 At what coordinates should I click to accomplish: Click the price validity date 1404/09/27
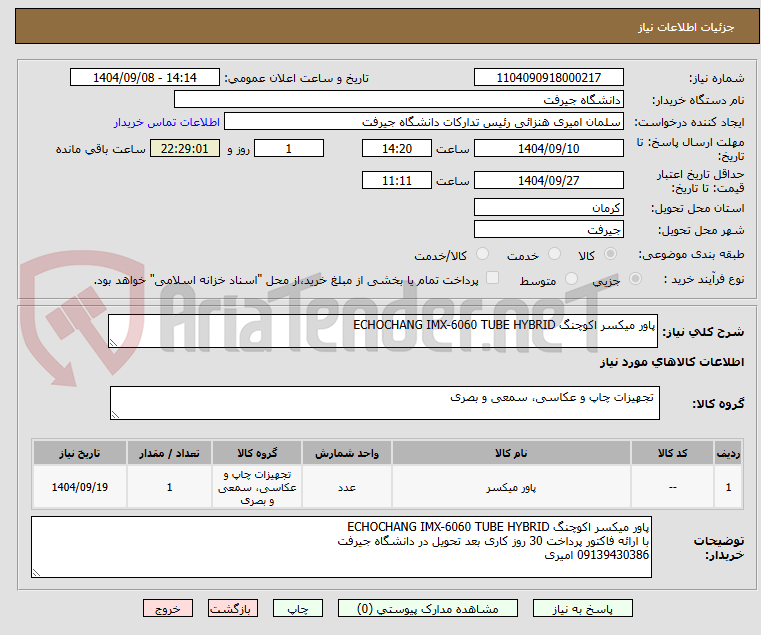[x=548, y=180]
